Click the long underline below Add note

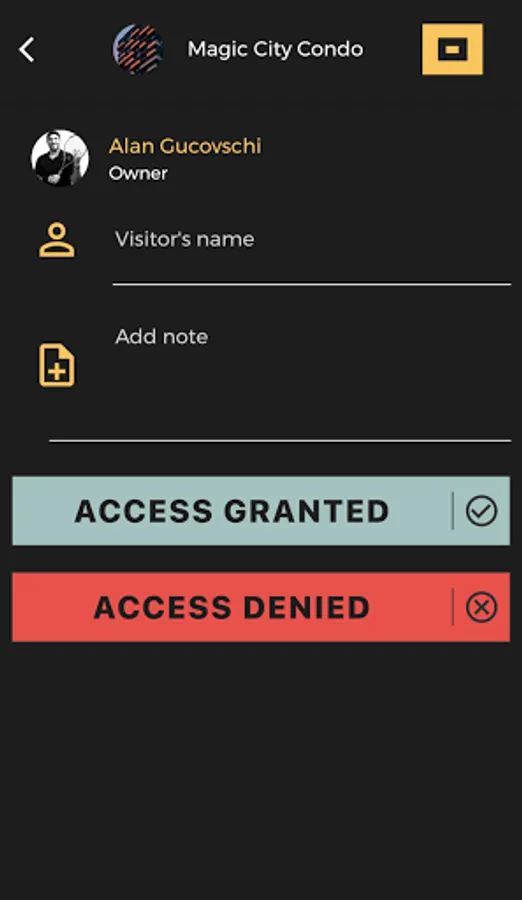point(280,441)
